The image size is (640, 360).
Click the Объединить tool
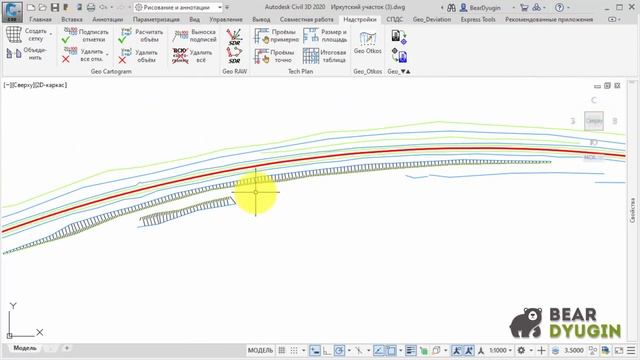click(27, 54)
